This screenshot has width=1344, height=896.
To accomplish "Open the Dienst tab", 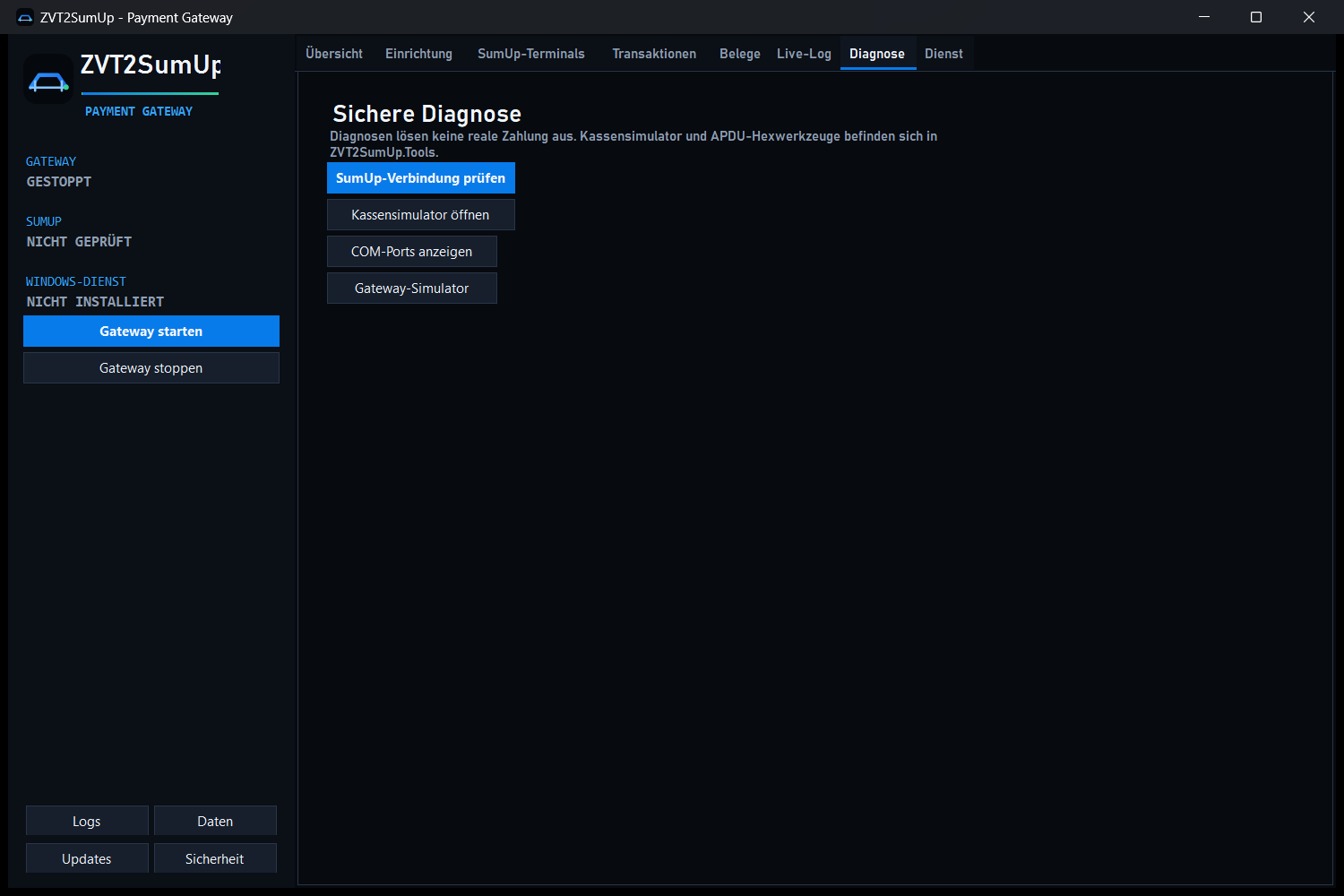I will pos(943,54).
